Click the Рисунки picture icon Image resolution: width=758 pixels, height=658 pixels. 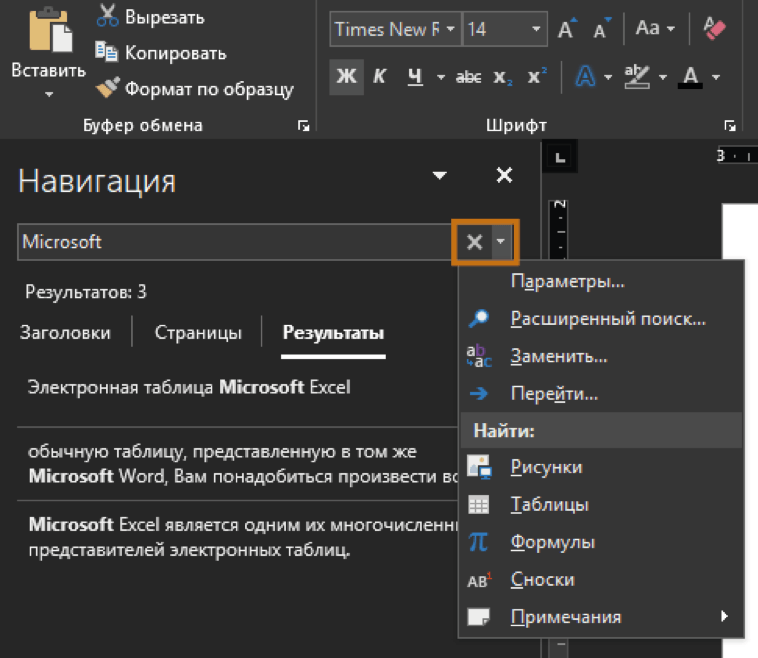[479, 467]
